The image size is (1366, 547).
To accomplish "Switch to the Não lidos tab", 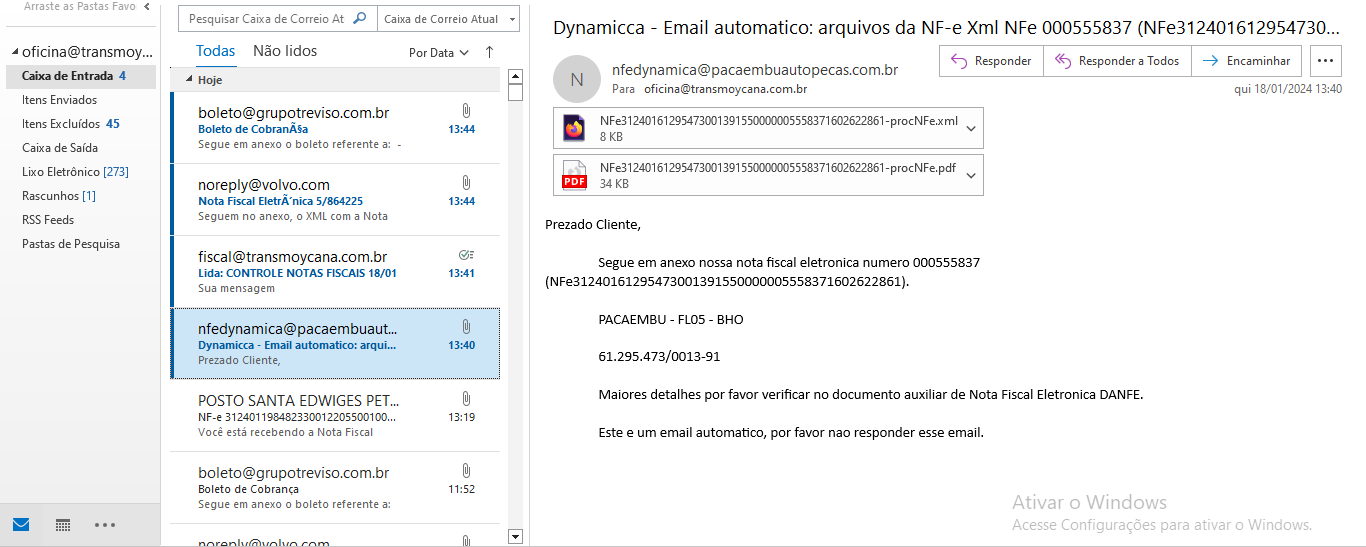I will 285,51.
